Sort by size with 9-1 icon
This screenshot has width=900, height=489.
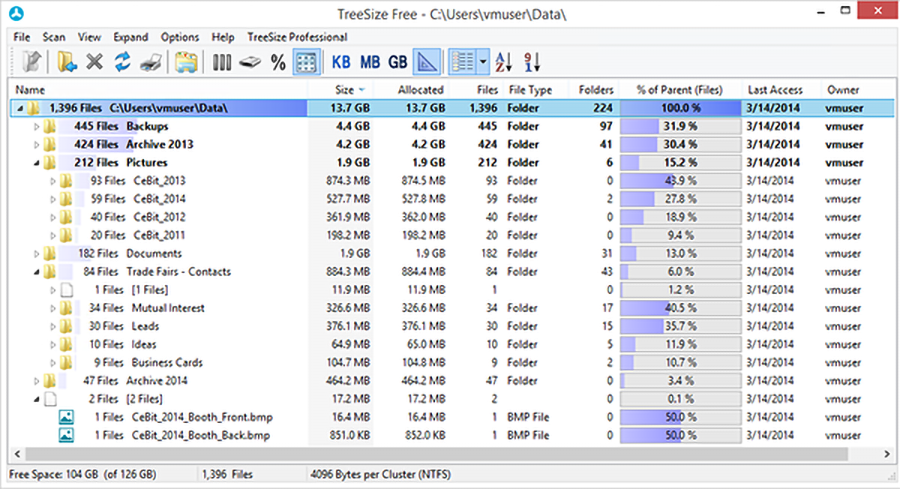coord(532,61)
